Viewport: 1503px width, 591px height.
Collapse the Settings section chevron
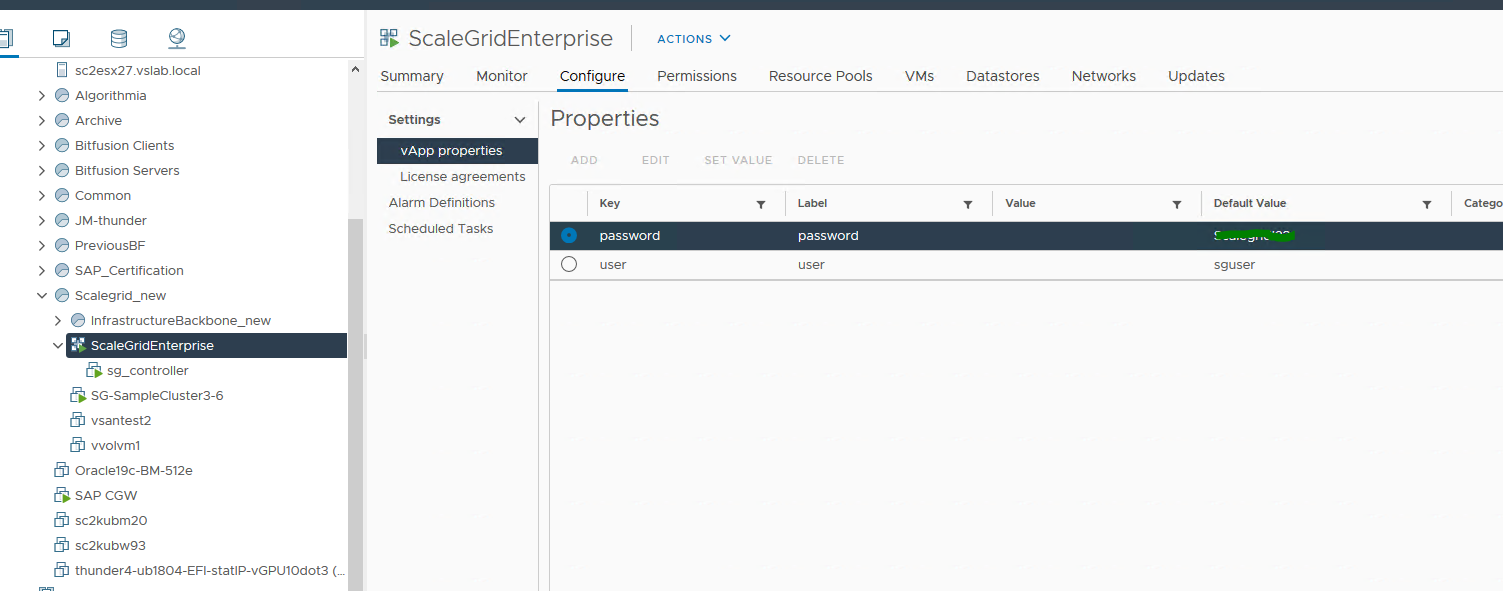520,120
